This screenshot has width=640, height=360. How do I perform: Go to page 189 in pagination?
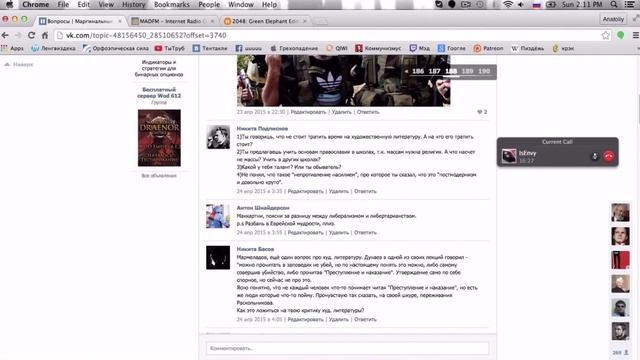(467, 71)
